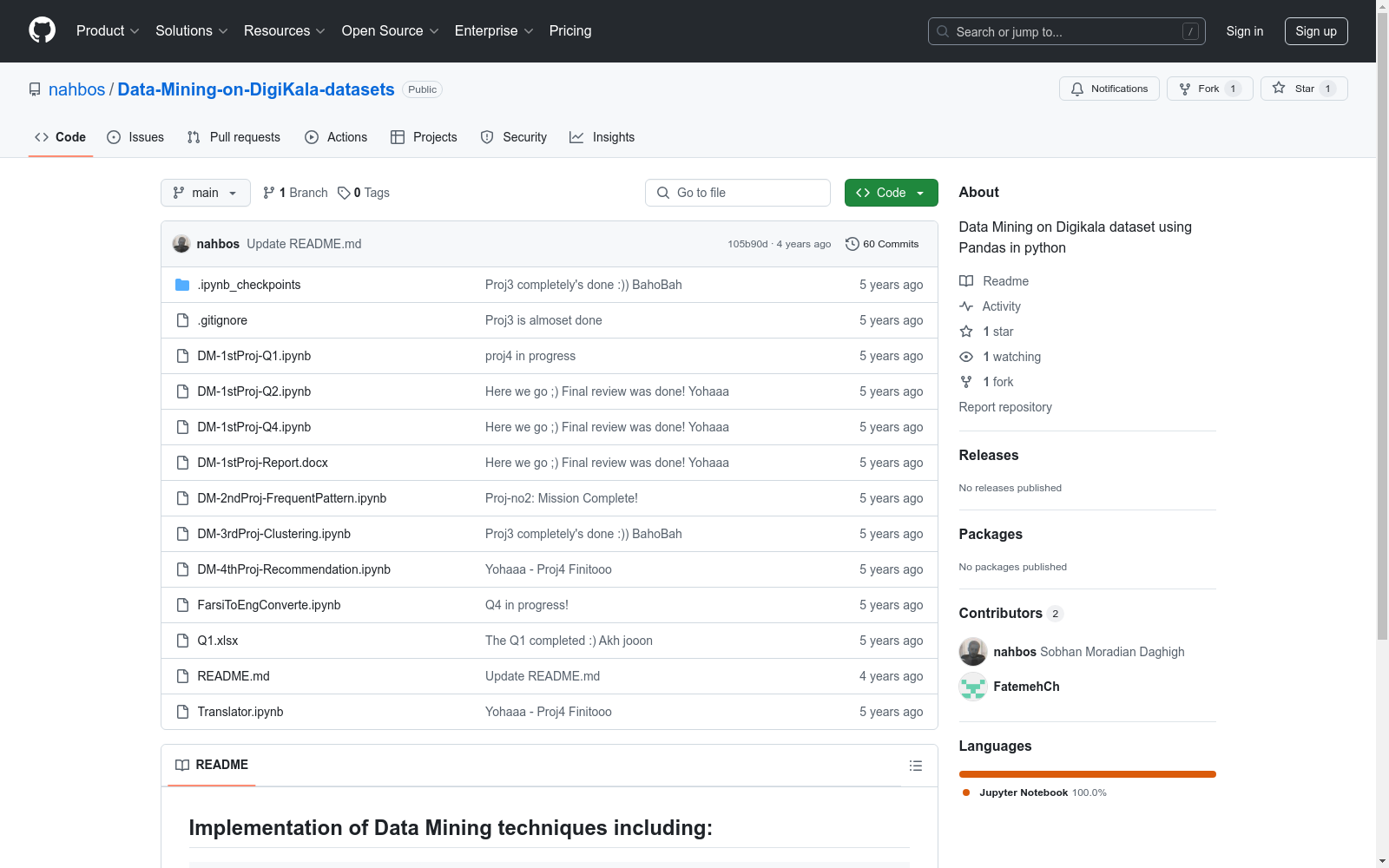
Task: Click the Activity pulse icon
Action: tap(966, 306)
